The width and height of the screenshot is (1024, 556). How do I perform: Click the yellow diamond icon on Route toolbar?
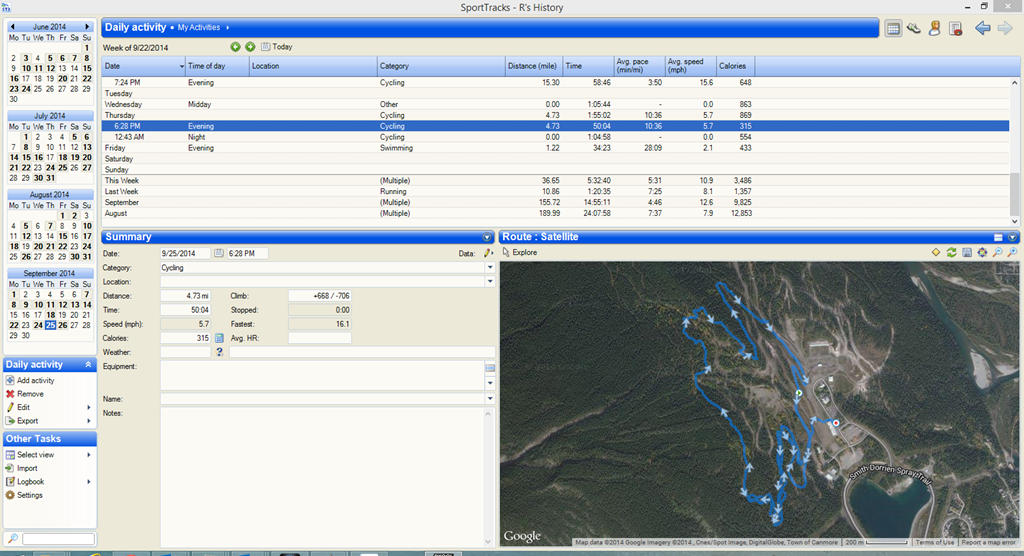coord(936,252)
